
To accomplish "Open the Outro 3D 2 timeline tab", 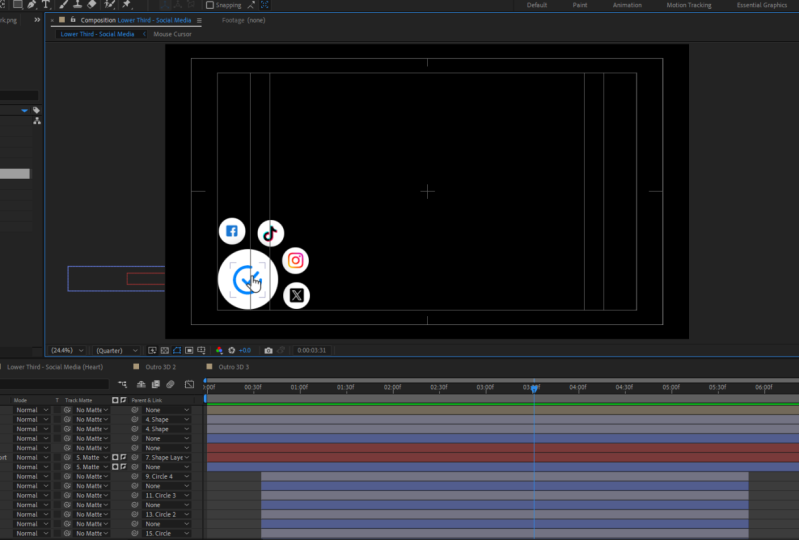I will [161, 367].
